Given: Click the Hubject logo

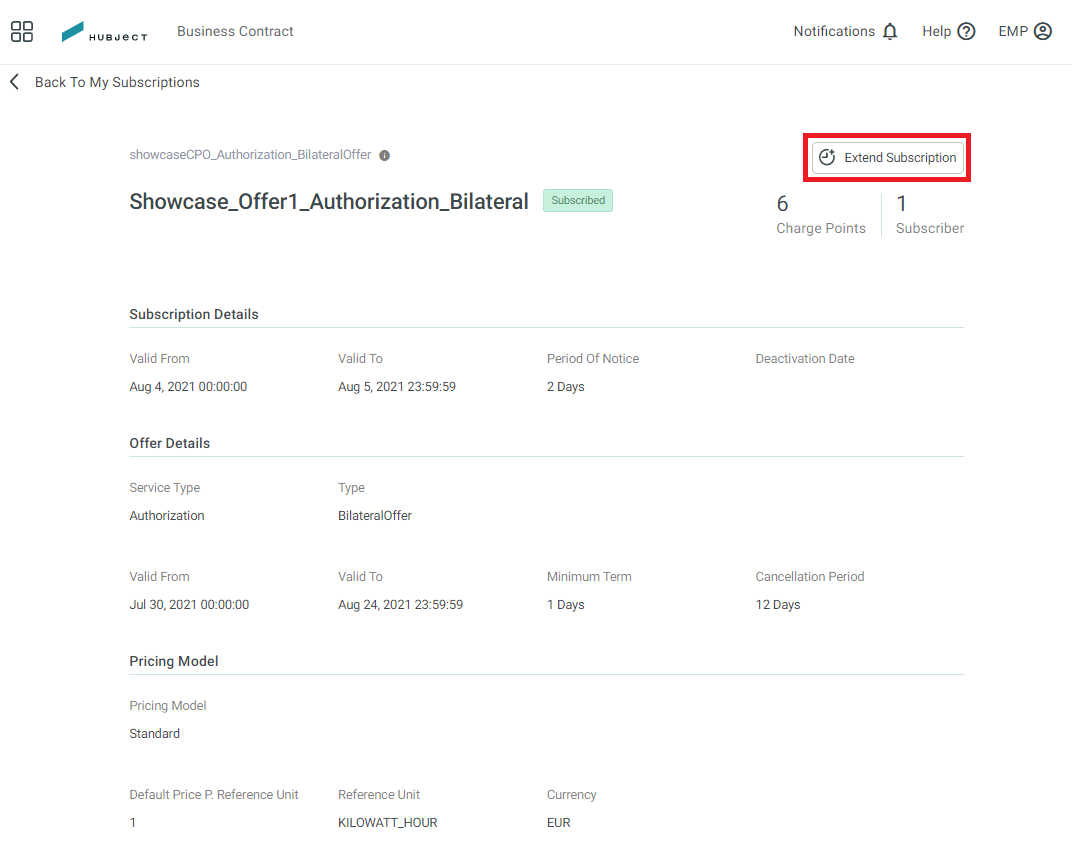Looking at the screenshot, I should pyautogui.click(x=104, y=31).
